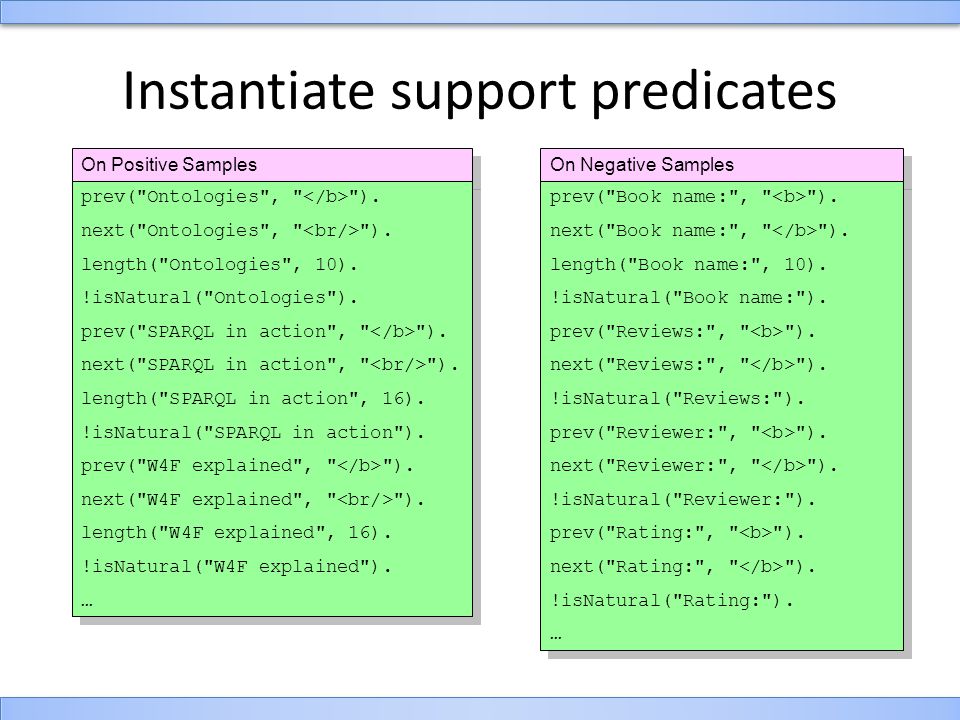
Task: Click the line prev("Book name:", "<b>")
Action: 693,197
